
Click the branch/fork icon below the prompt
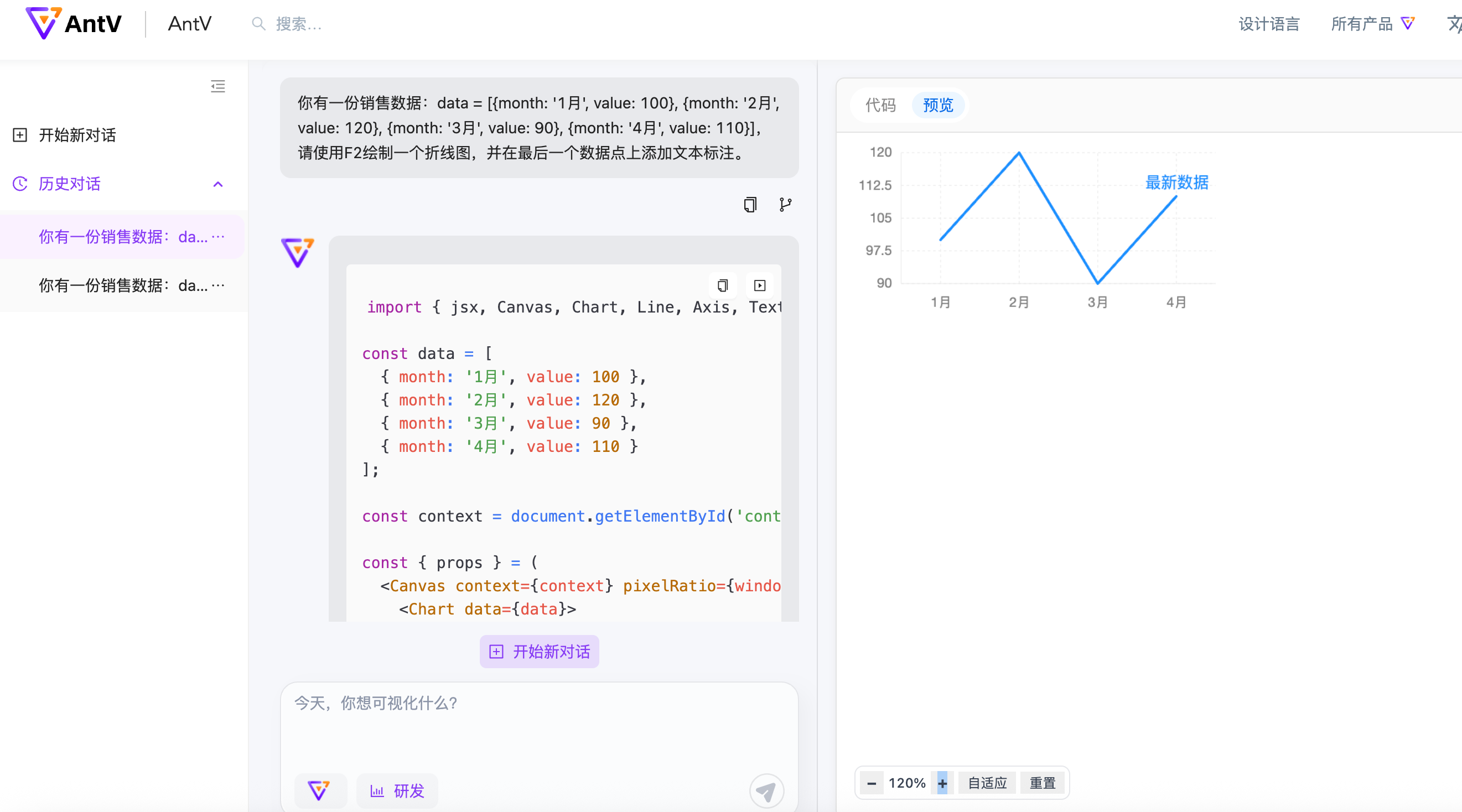(x=785, y=204)
